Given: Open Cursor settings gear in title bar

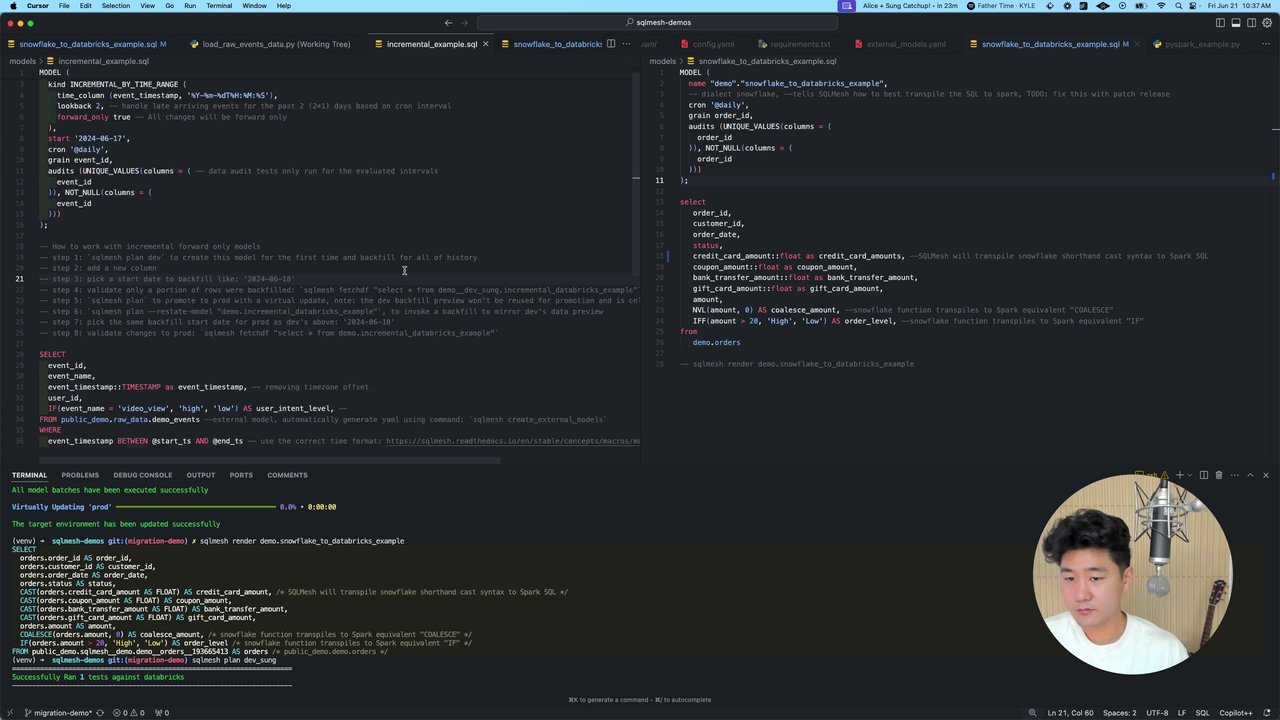Looking at the screenshot, I should pyautogui.click(x=1267, y=23).
